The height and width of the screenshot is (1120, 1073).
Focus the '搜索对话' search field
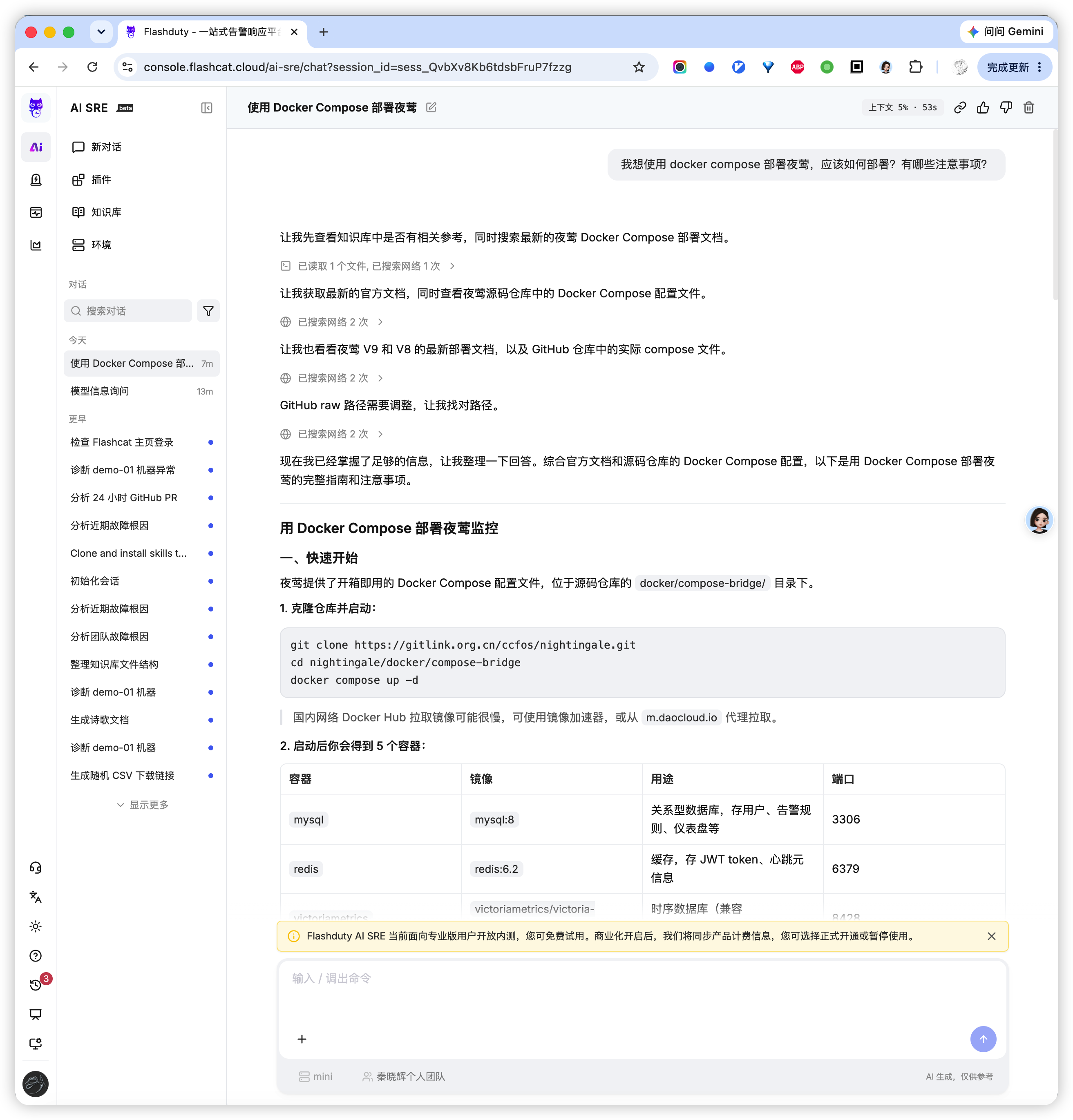coord(128,311)
